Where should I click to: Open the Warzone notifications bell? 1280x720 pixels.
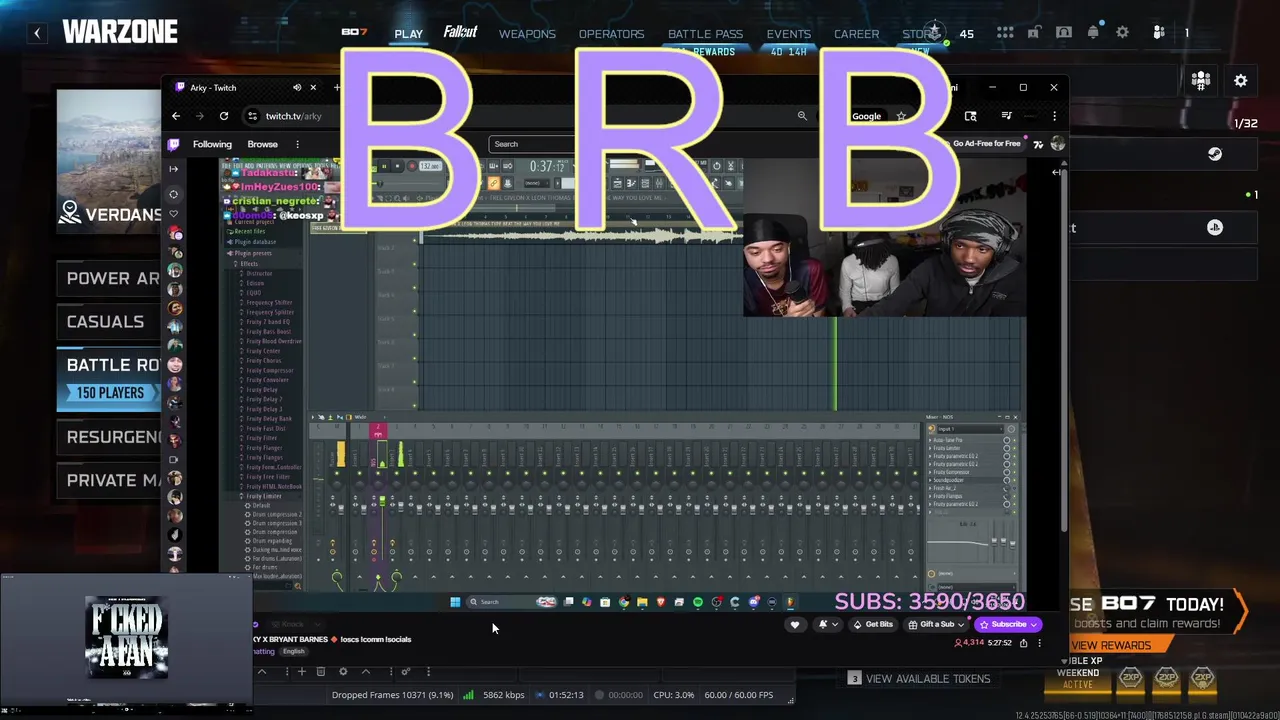pos(1093,33)
